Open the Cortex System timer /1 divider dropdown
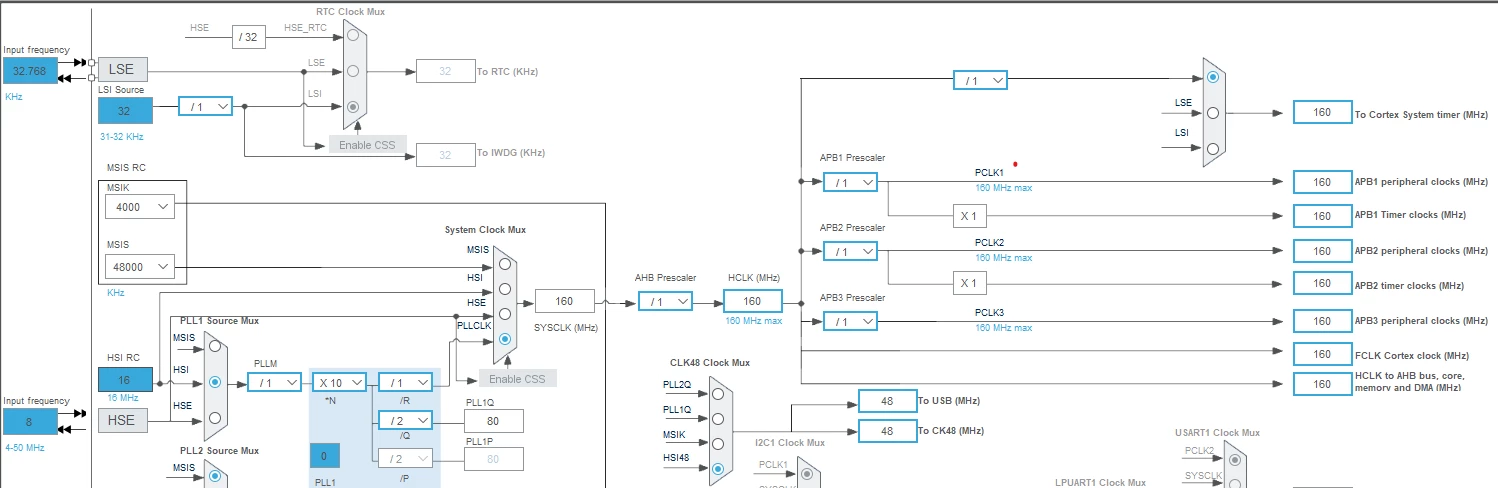 click(980, 80)
